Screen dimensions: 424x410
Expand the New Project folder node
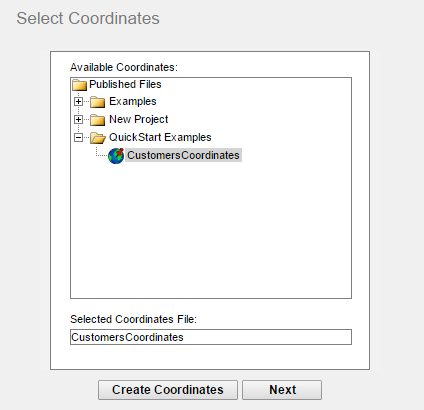78,119
